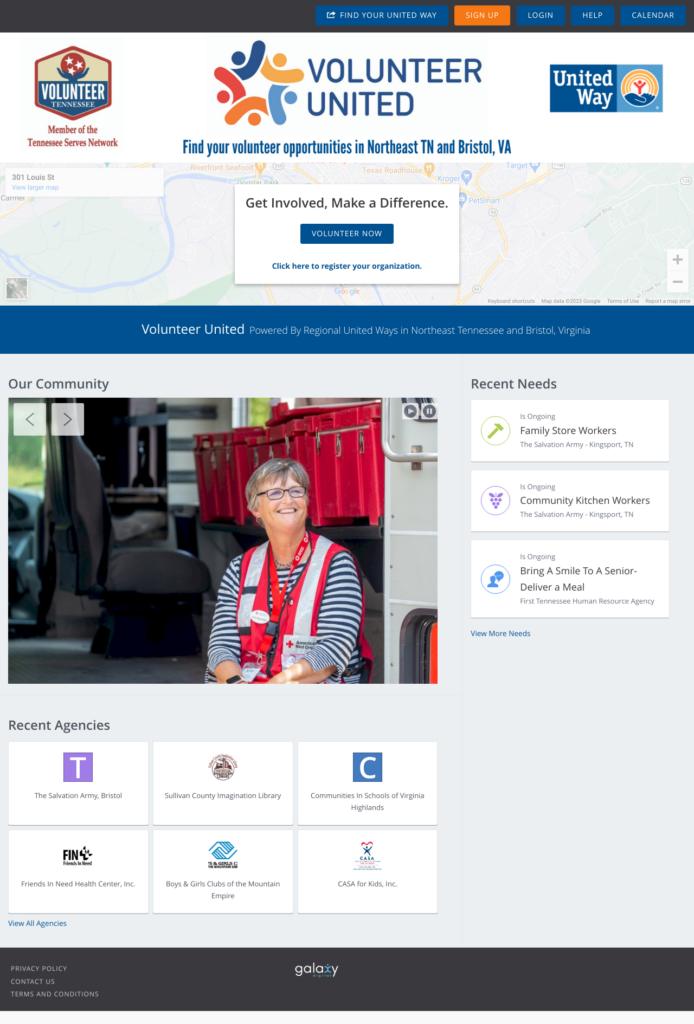This screenshot has width=694, height=1024.
Task: Play the Our Community slideshow
Action: click(x=410, y=411)
